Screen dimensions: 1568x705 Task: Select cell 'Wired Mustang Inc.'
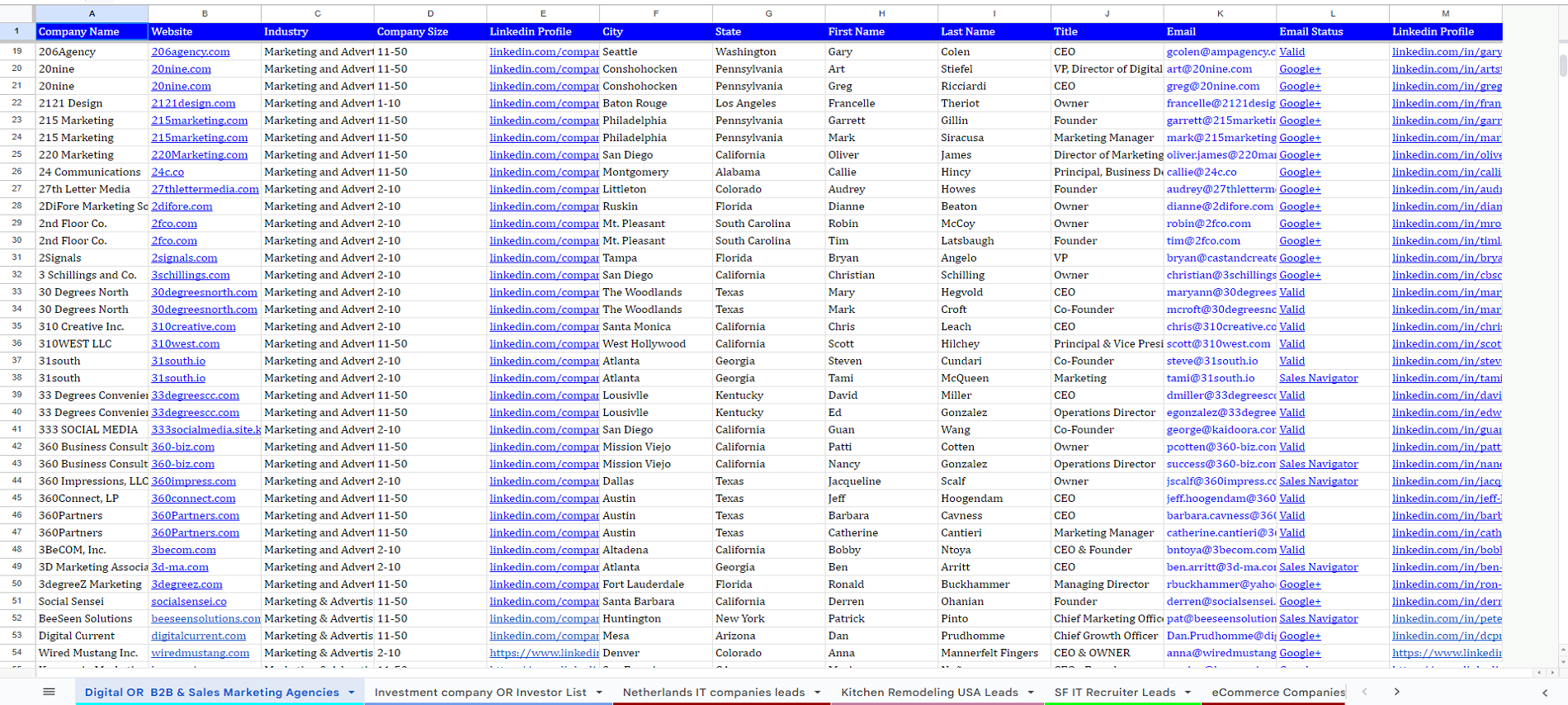pyautogui.click(x=92, y=653)
